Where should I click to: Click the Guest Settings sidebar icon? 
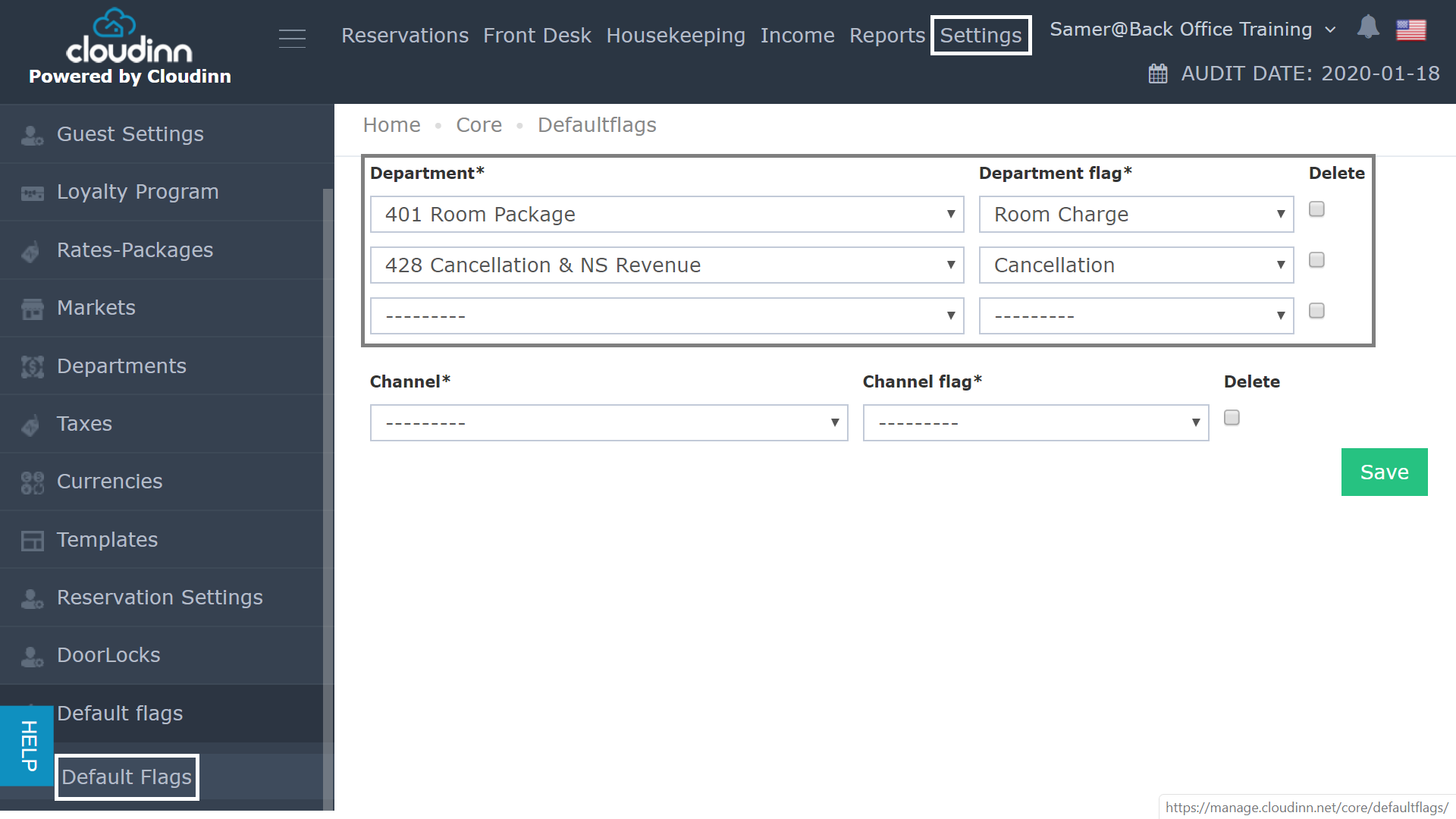(32, 135)
